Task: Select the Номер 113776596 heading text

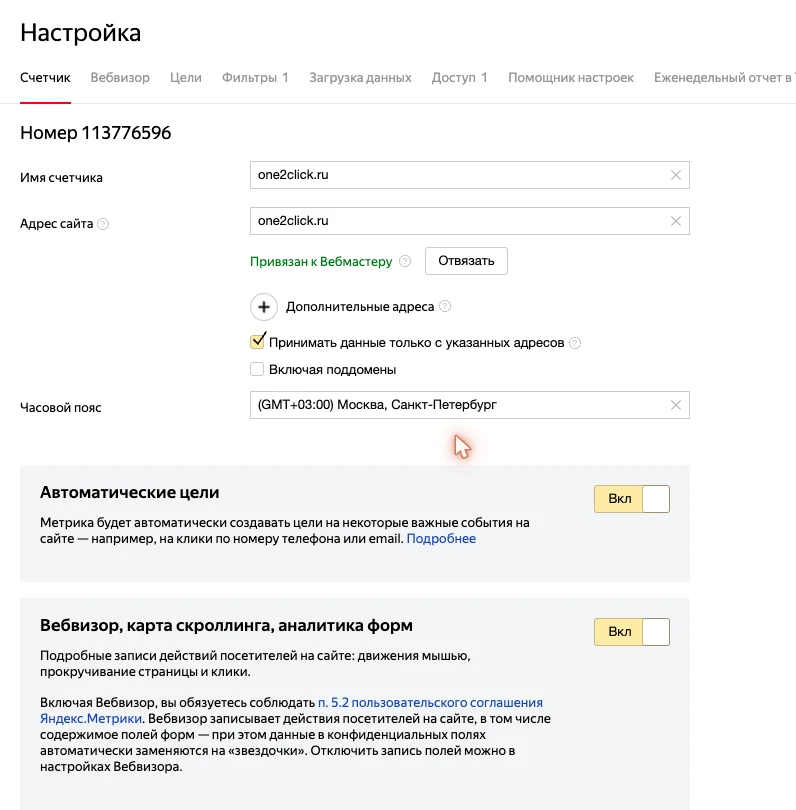Action: [x=96, y=133]
